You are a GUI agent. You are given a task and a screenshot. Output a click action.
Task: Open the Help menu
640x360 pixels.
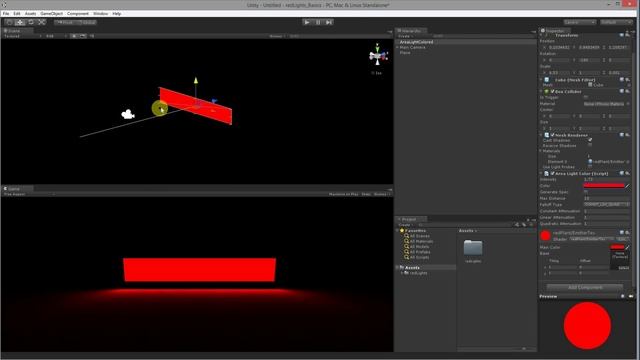pos(117,13)
